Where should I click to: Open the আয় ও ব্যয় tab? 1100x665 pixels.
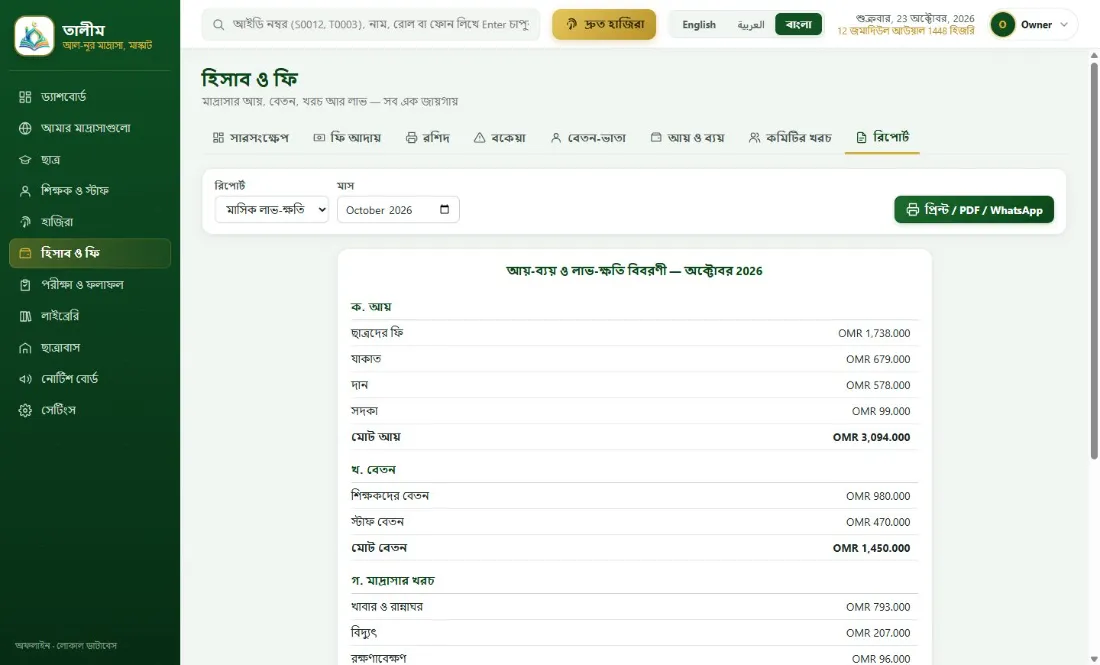[688, 137]
